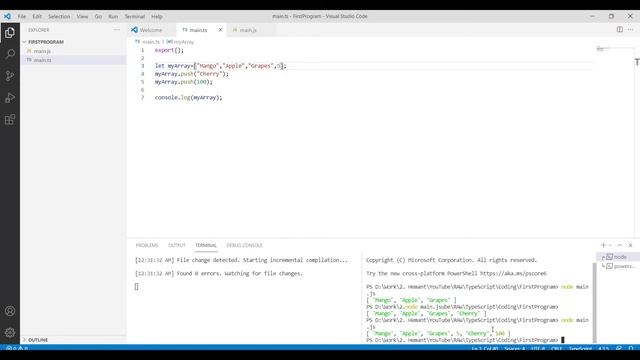Open the Output panel tab
This screenshot has height=360, width=640.
tap(177, 245)
